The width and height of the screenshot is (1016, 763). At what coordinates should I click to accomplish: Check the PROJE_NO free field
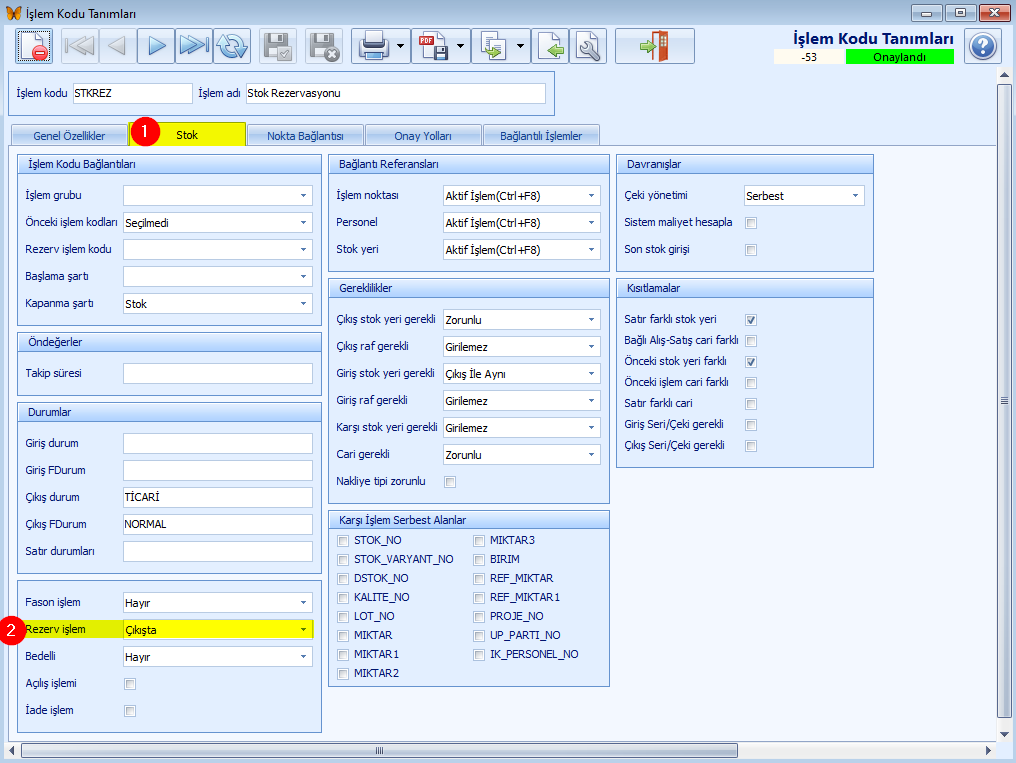479,617
